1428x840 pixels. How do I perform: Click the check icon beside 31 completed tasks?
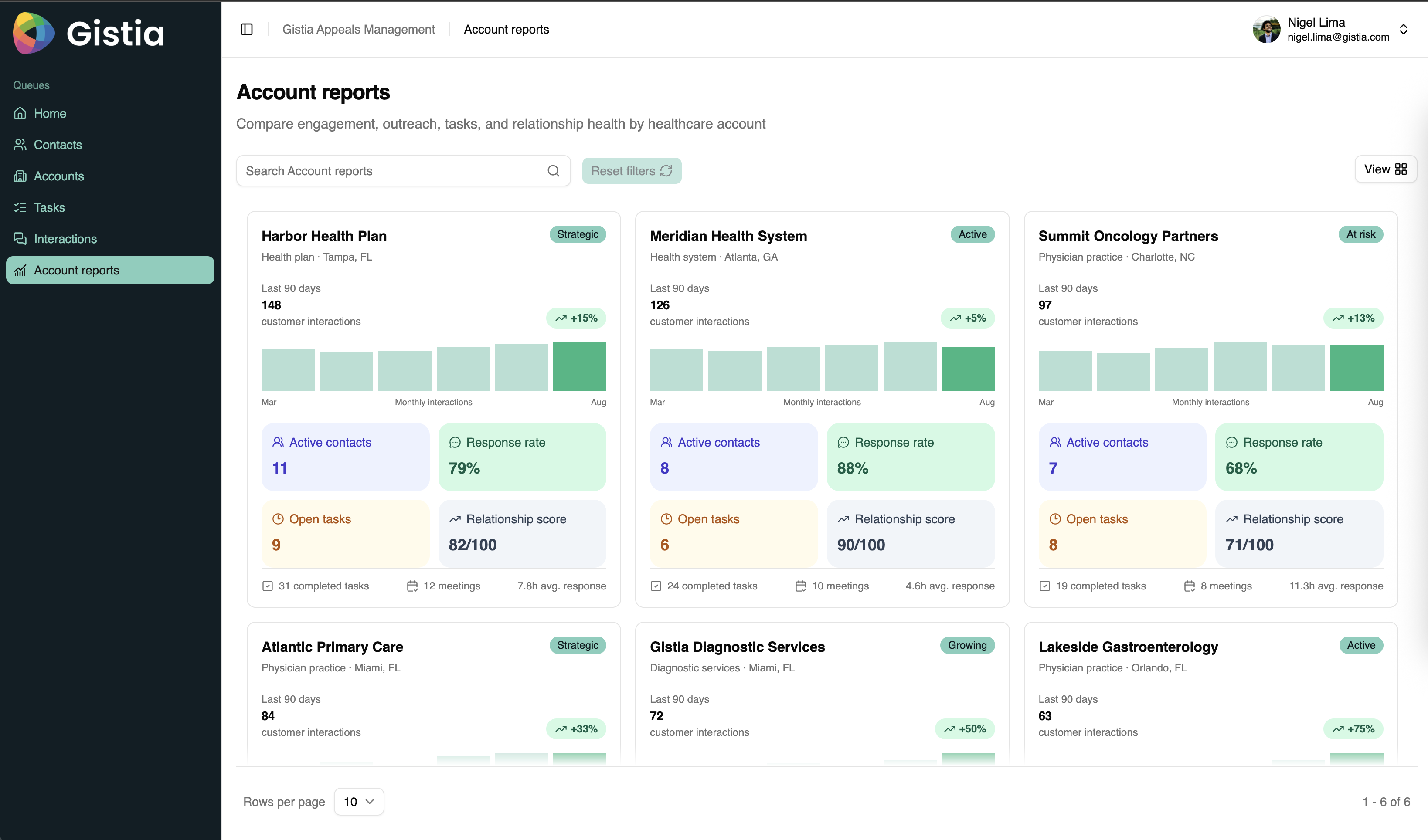click(x=268, y=586)
